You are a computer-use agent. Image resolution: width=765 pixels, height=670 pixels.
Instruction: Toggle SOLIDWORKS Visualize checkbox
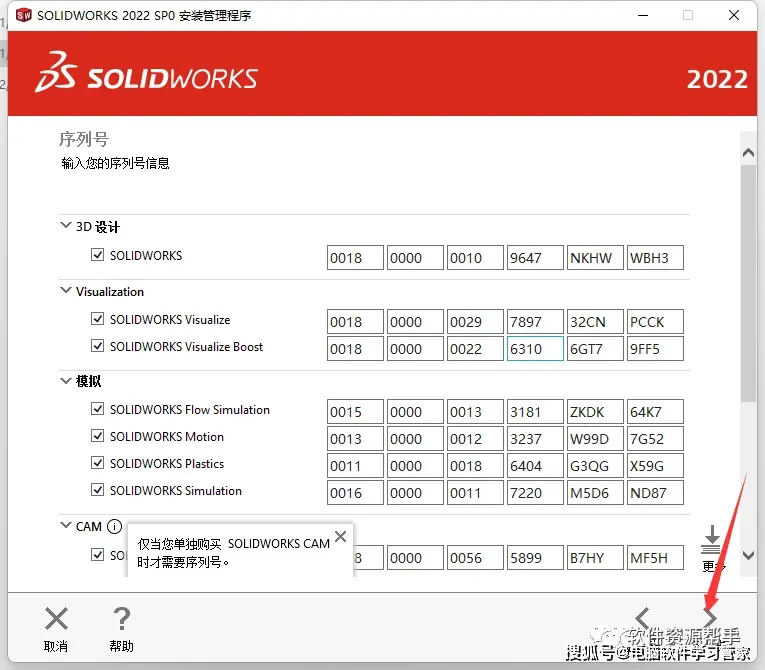click(98, 319)
